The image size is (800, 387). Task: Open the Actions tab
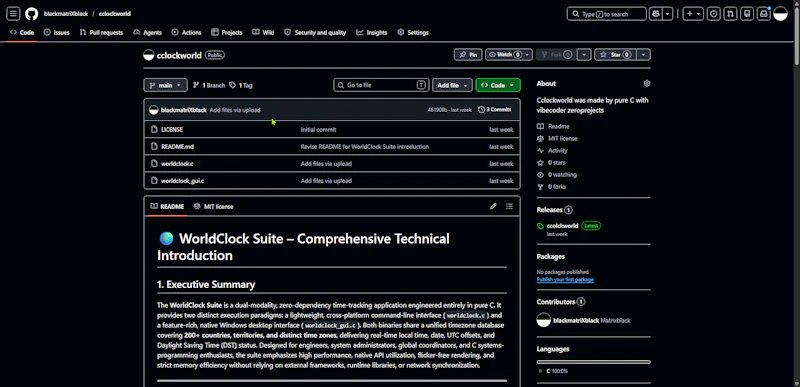[x=186, y=32]
